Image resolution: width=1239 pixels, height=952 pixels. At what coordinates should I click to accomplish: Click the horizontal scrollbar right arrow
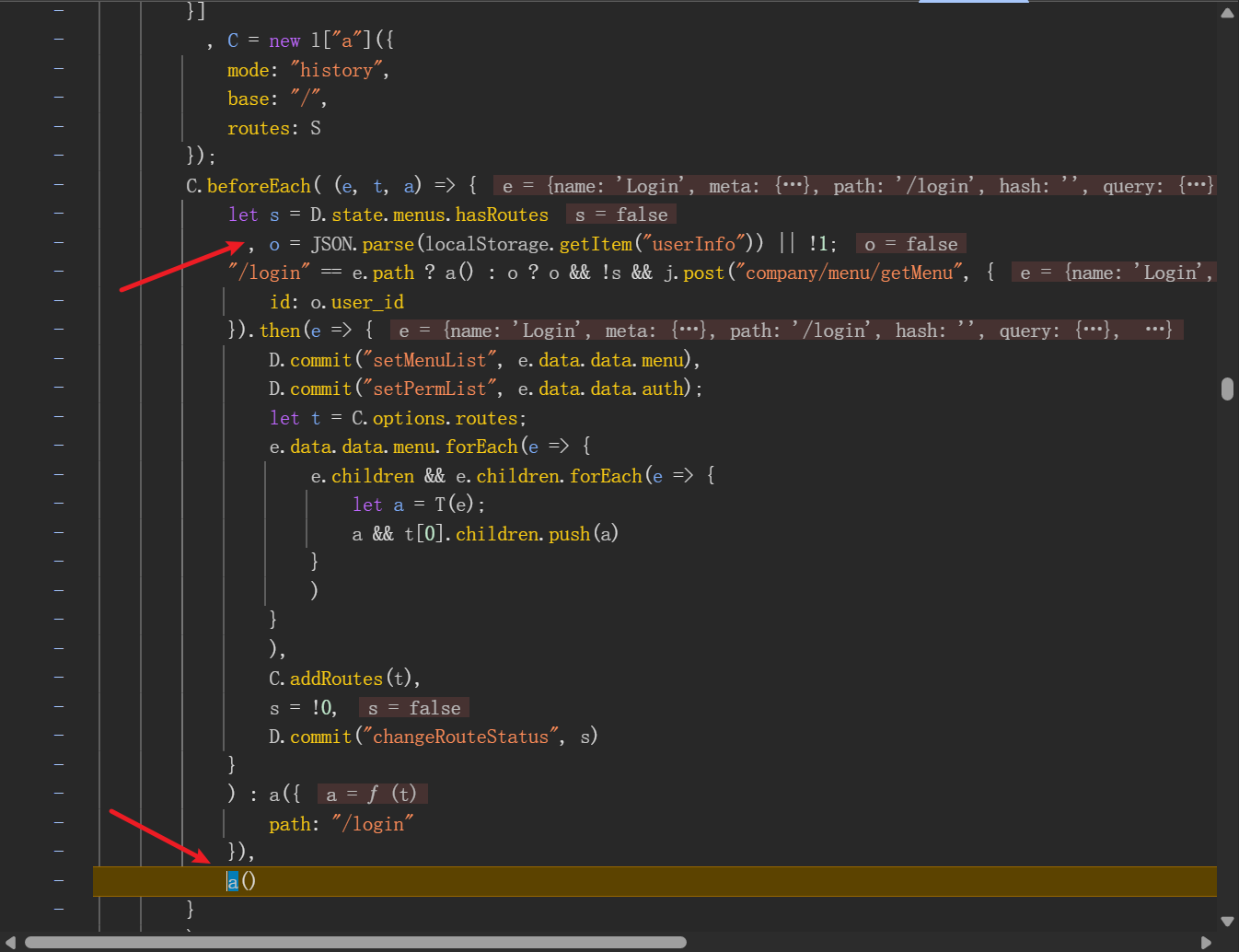click(1207, 942)
